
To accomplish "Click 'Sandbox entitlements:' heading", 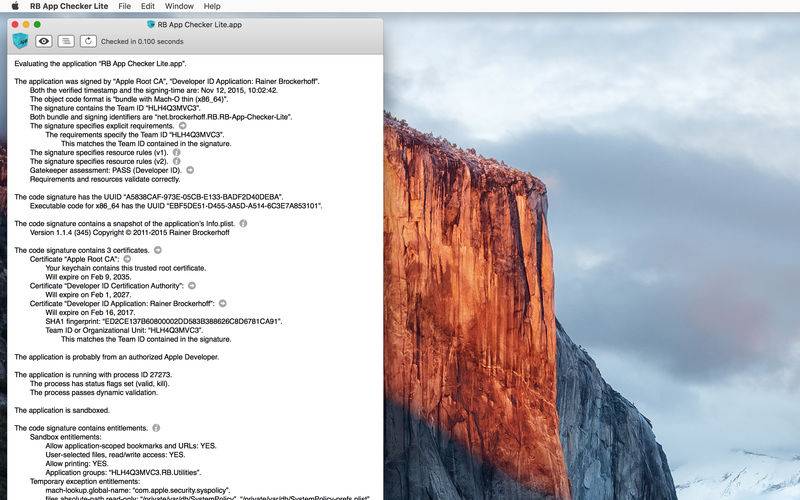I will 65,437.
